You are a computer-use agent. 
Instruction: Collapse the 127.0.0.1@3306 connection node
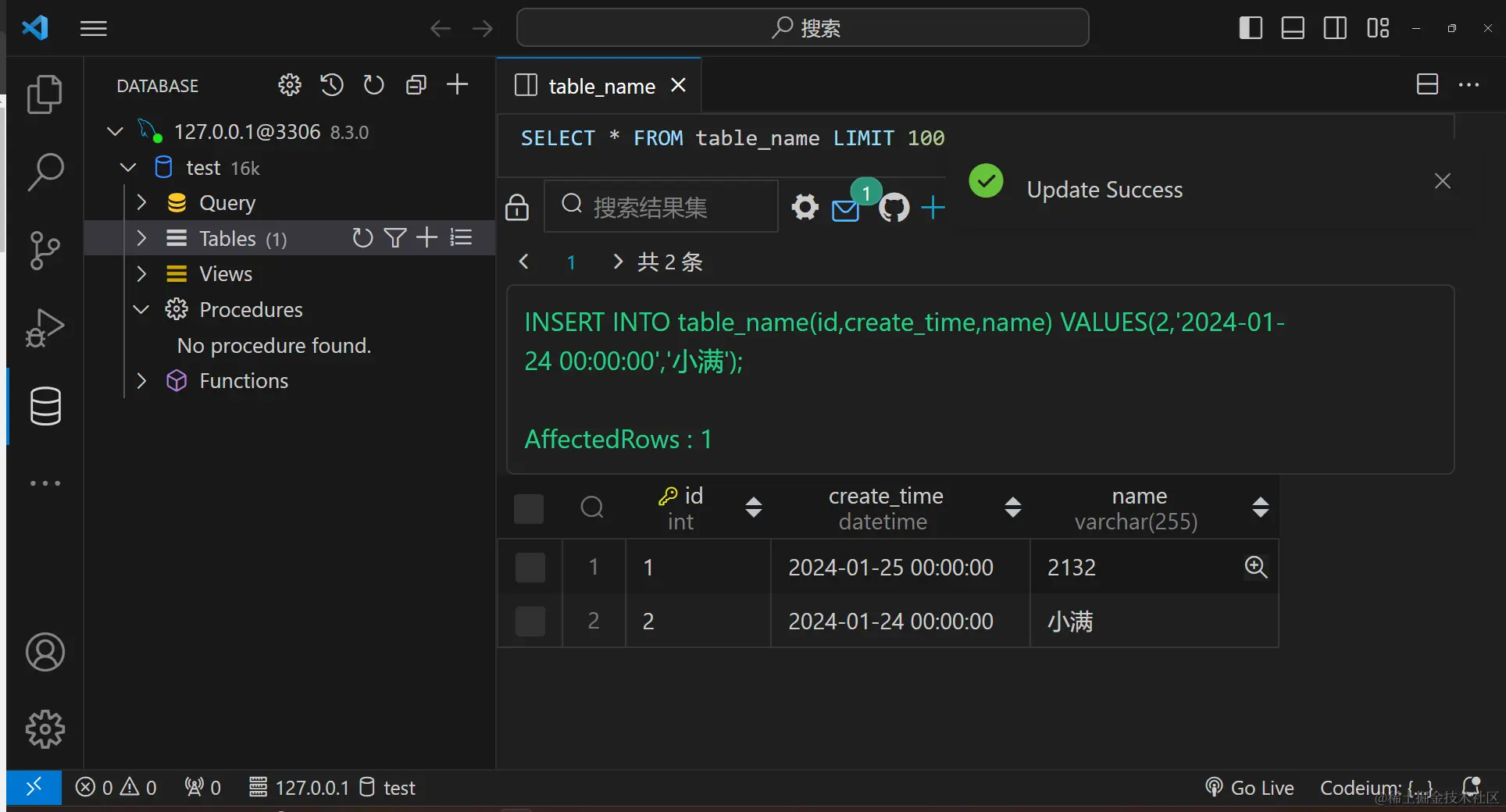[115, 131]
